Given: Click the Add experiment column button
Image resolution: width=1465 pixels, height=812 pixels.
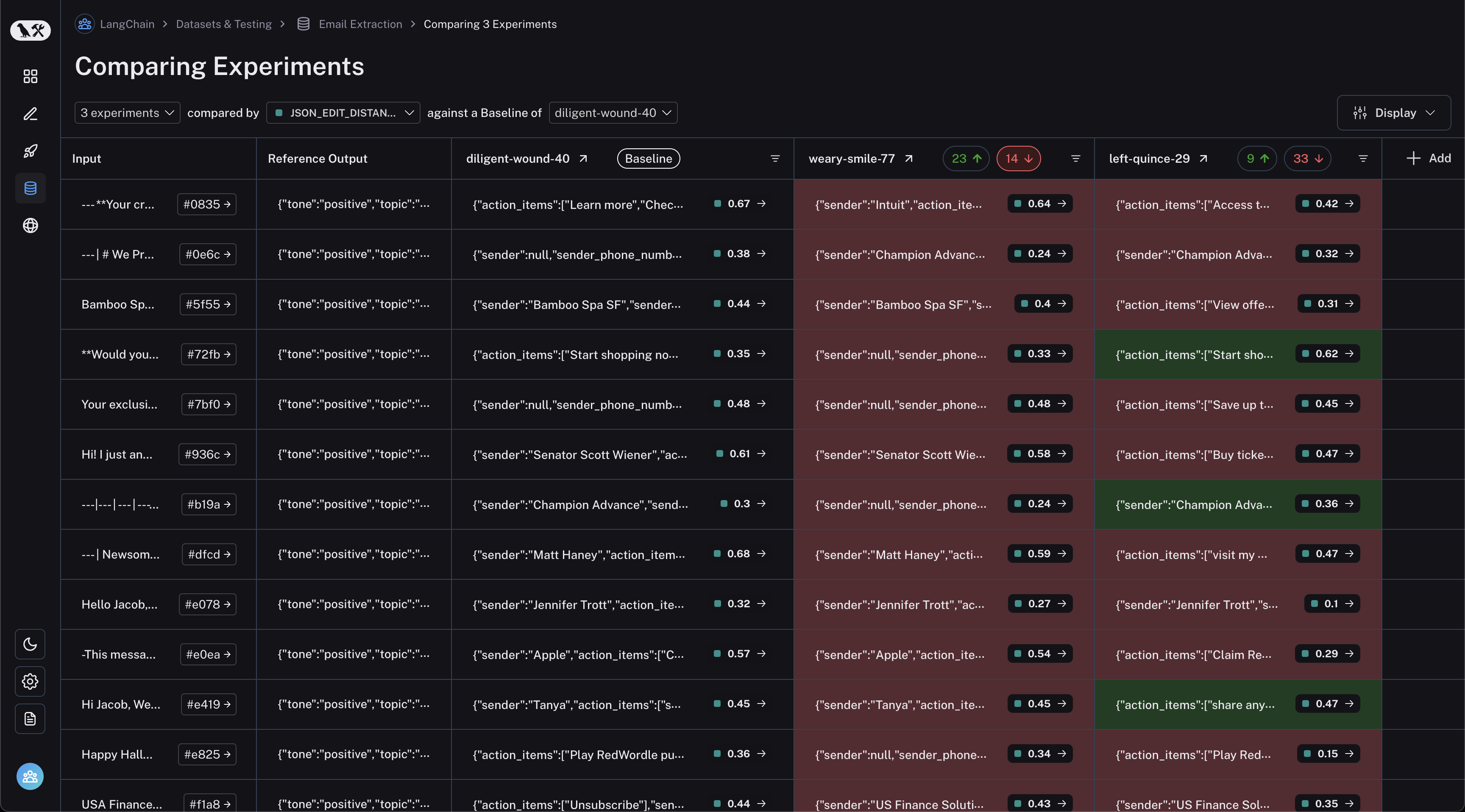Looking at the screenshot, I should [x=1428, y=158].
